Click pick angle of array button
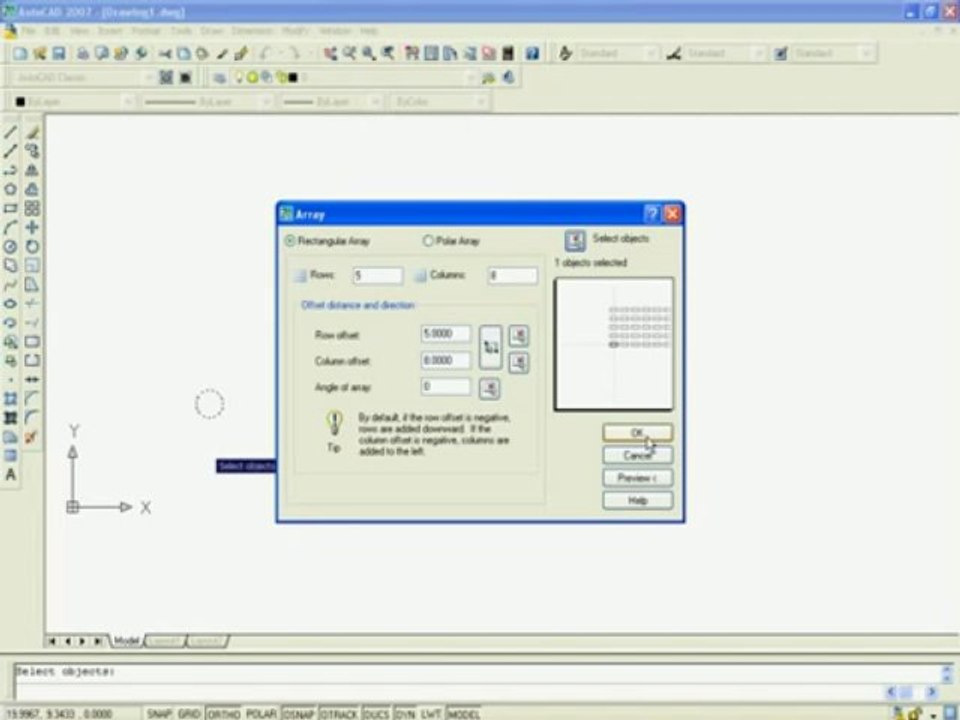Image resolution: width=960 pixels, height=720 pixels. [x=489, y=389]
